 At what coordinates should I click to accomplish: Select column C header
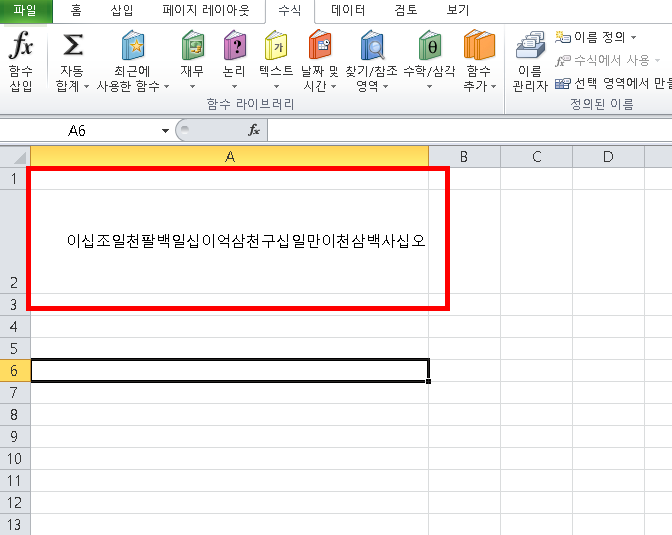click(x=537, y=156)
